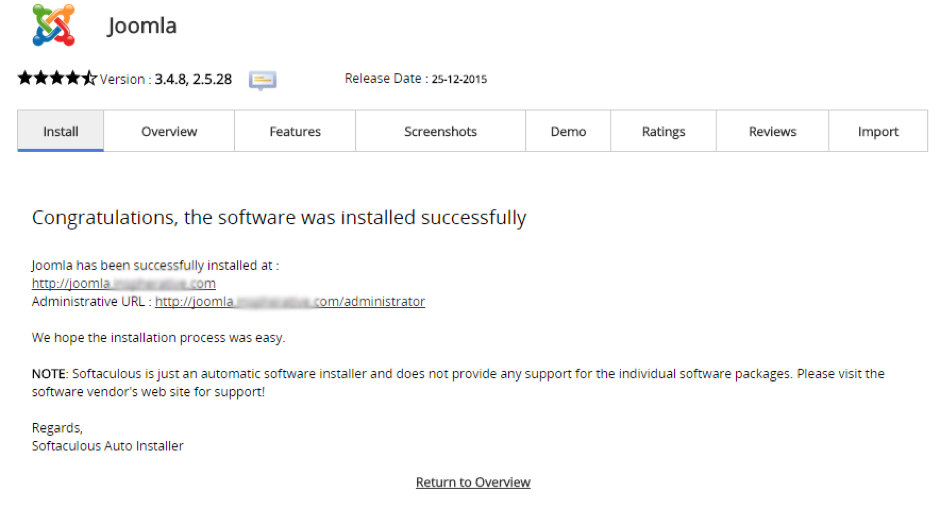The height and width of the screenshot is (509, 940).
Task: Switch to the Overview tab
Action: point(169,131)
